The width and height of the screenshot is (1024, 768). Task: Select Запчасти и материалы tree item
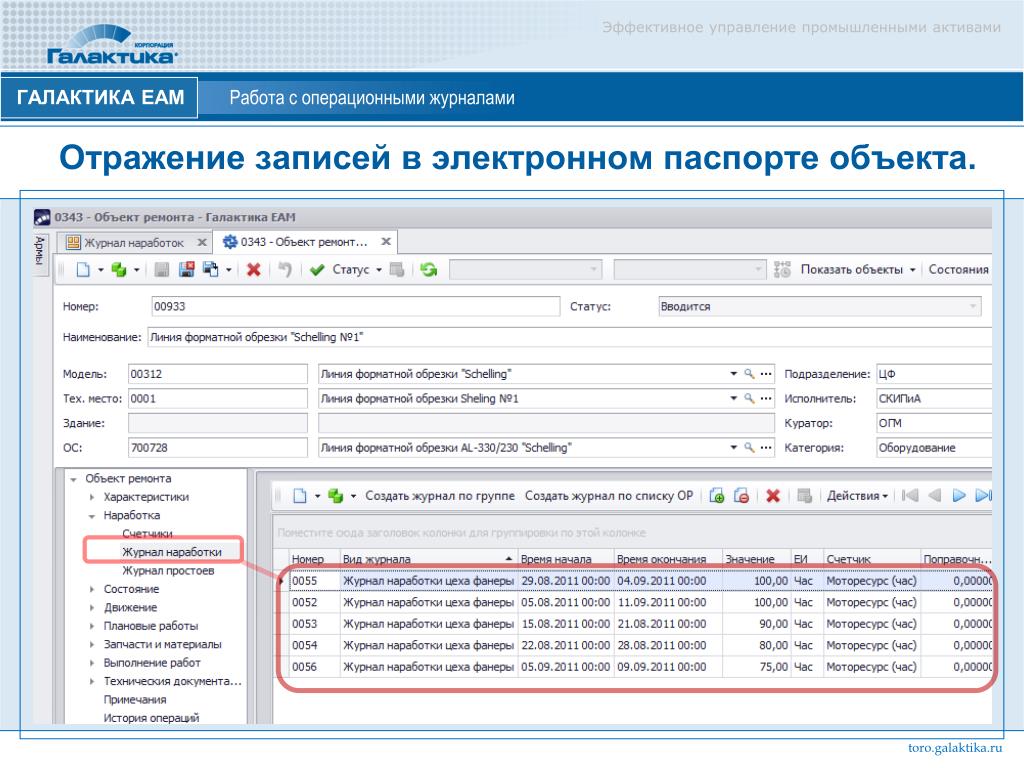pyautogui.click(x=163, y=645)
